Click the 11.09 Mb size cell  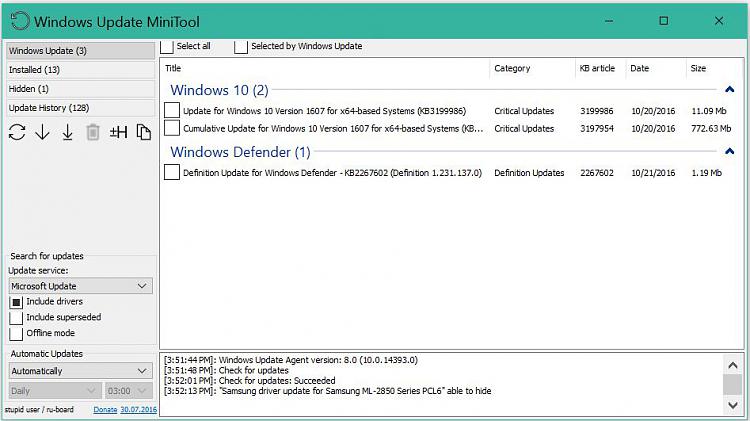coord(709,111)
